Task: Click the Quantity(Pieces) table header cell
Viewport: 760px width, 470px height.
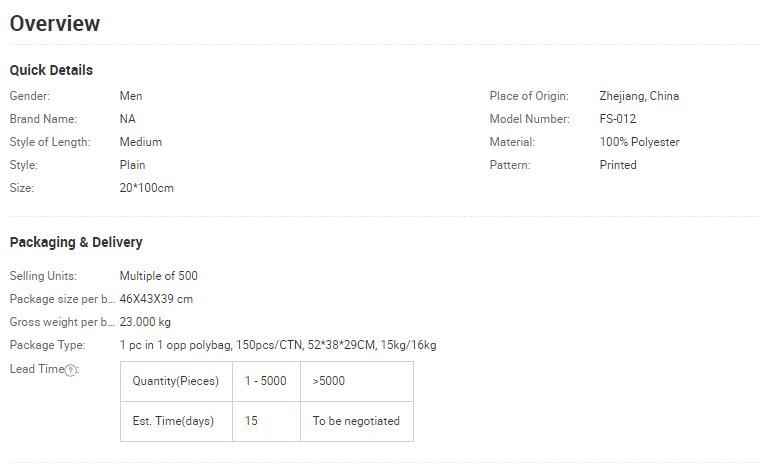Action: pos(176,381)
